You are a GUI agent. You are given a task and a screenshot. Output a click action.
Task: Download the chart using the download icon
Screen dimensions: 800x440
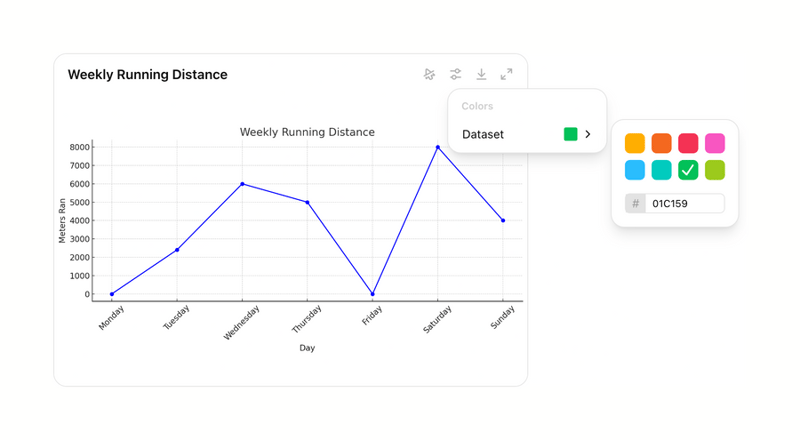pyautogui.click(x=481, y=75)
